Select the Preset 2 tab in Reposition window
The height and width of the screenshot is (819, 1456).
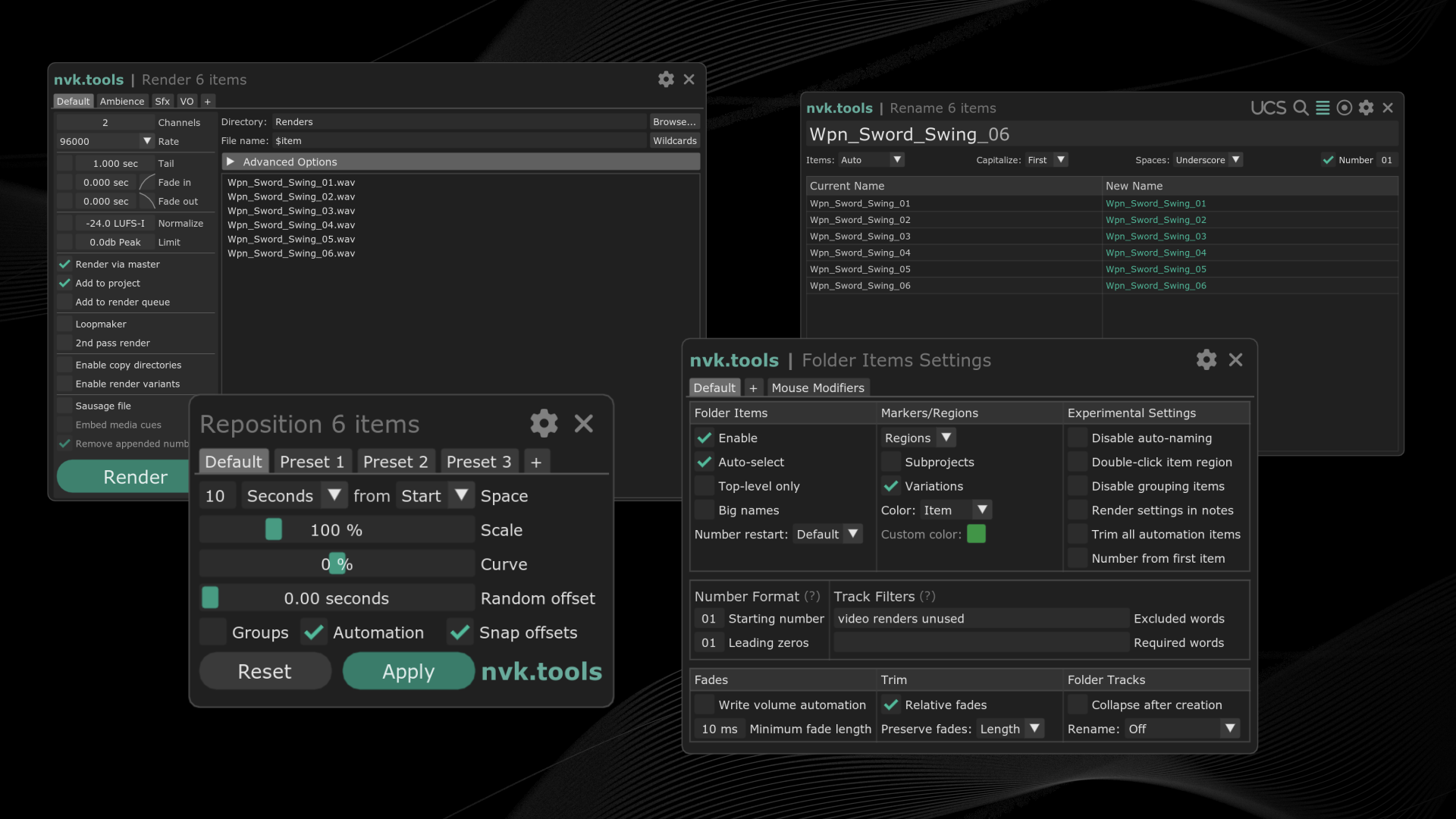(x=395, y=461)
